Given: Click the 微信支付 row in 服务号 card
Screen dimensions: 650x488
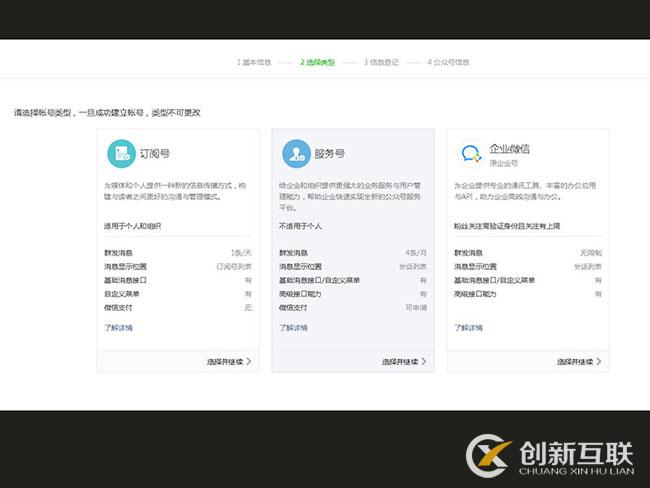Looking at the screenshot, I should (x=353, y=307).
